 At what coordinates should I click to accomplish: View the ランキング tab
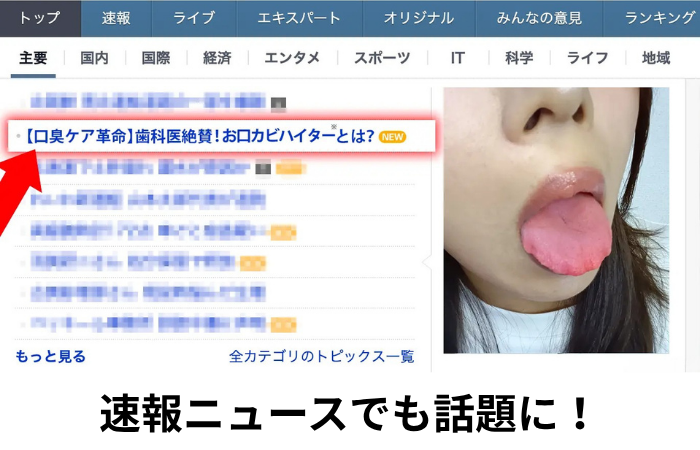659,18
